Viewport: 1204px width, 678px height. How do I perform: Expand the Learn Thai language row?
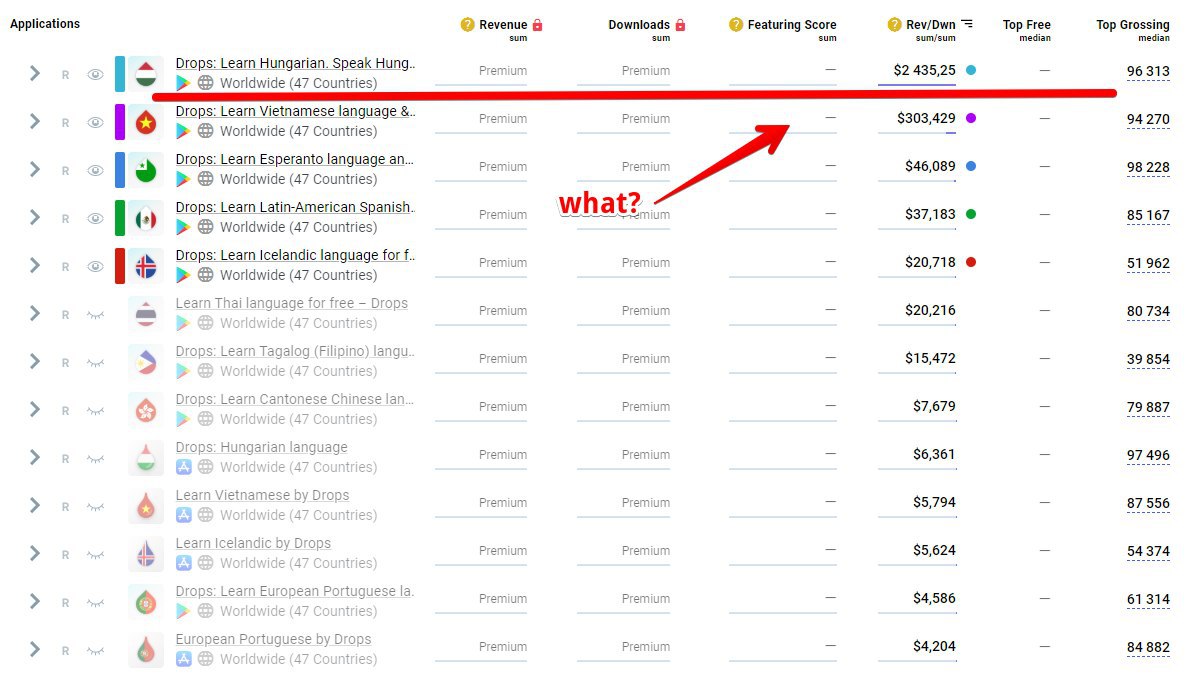point(35,313)
